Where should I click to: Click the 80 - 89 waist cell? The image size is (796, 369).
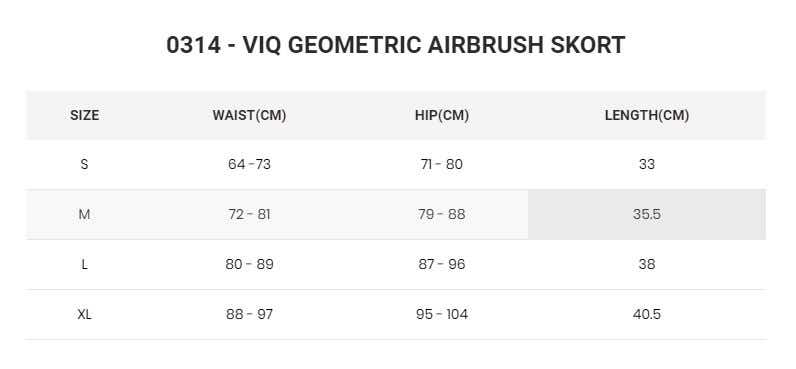pyautogui.click(x=249, y=264)
